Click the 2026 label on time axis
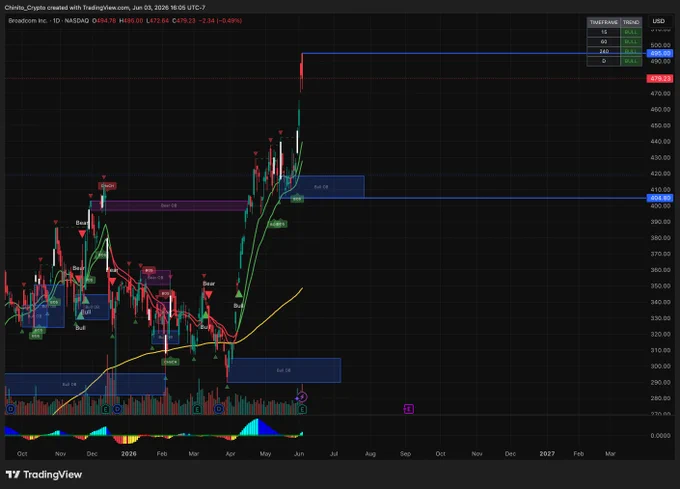The height and width of the screenshot is (489, 680). point(129,453)
